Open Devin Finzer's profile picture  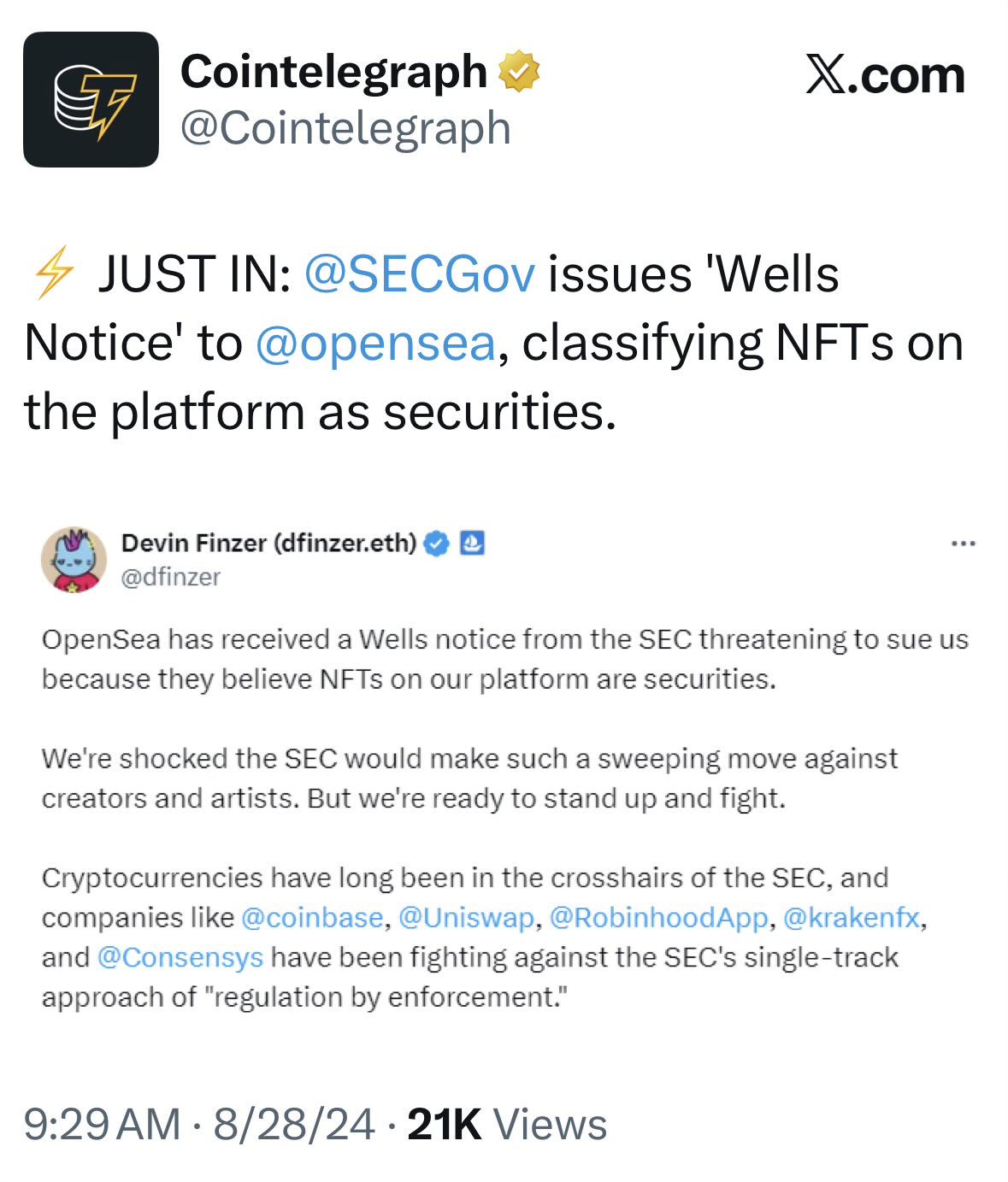tap(74, 560)
